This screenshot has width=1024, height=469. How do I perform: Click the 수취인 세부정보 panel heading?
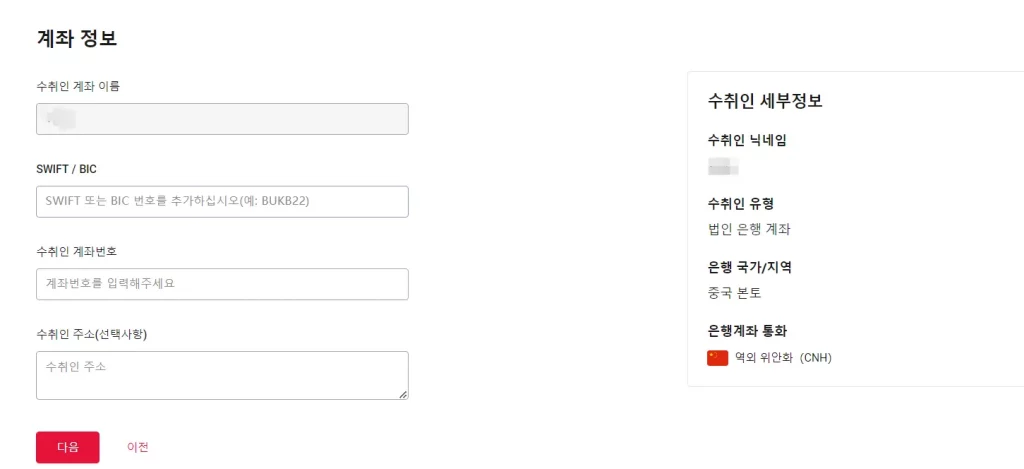[765, 101]
